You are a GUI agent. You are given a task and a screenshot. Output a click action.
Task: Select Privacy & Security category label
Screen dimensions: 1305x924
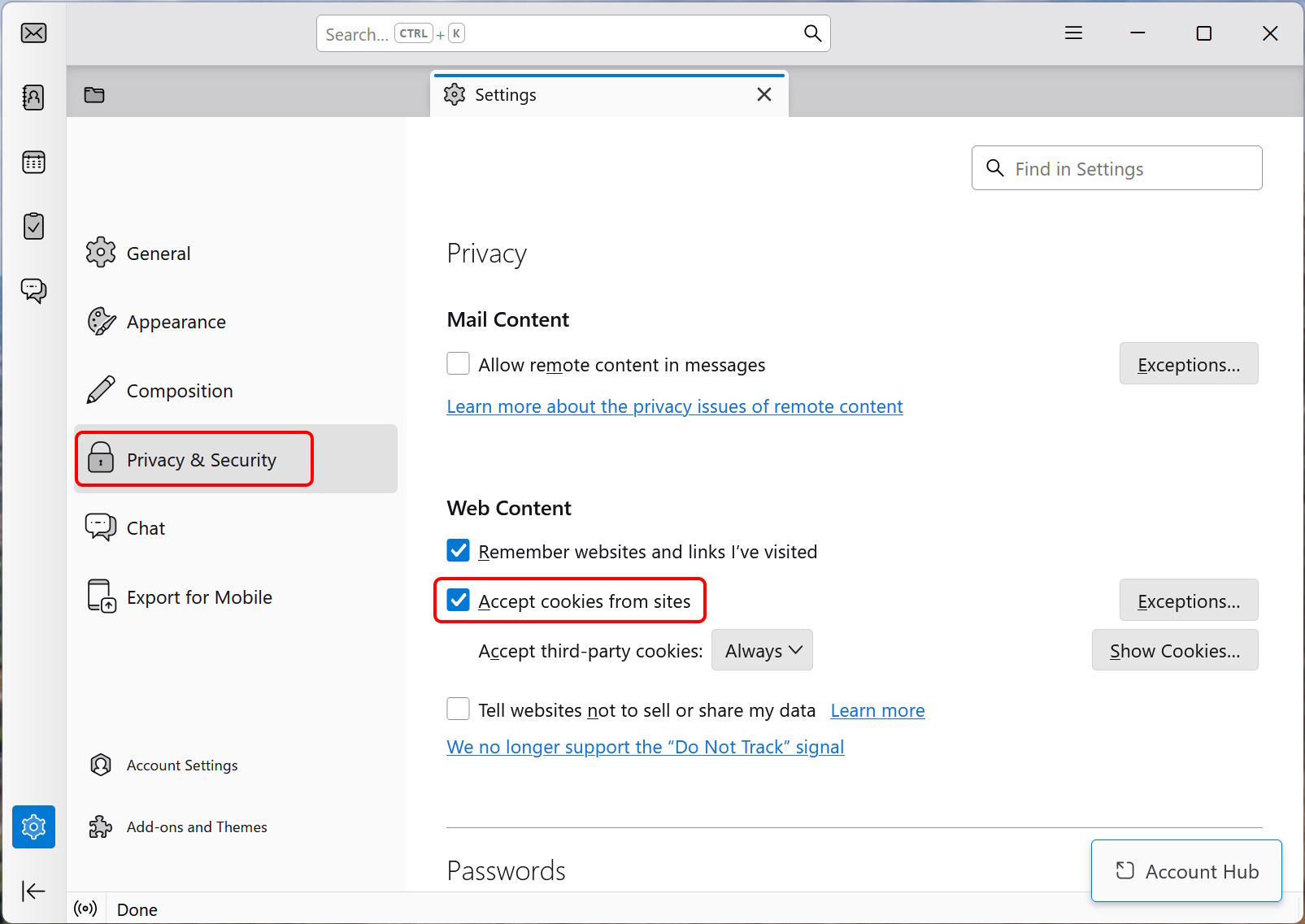[202, 460]
